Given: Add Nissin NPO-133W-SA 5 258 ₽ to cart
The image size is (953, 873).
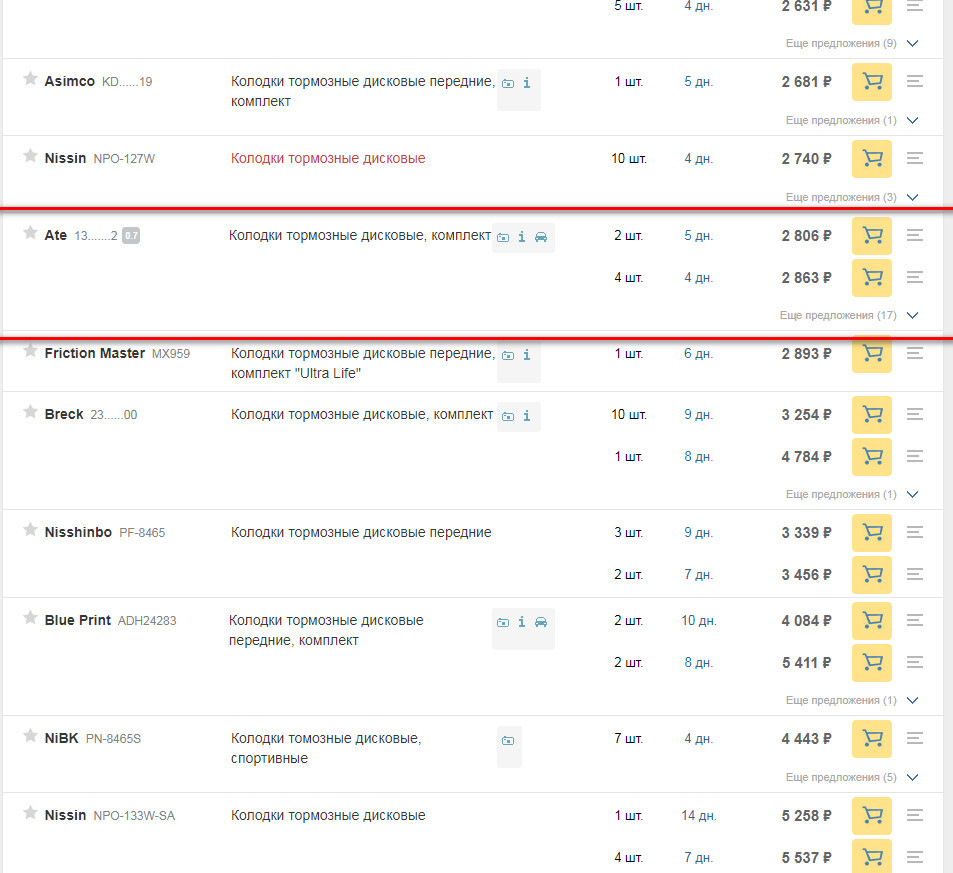Looking at the screenshot, I should tap(872, 816).
